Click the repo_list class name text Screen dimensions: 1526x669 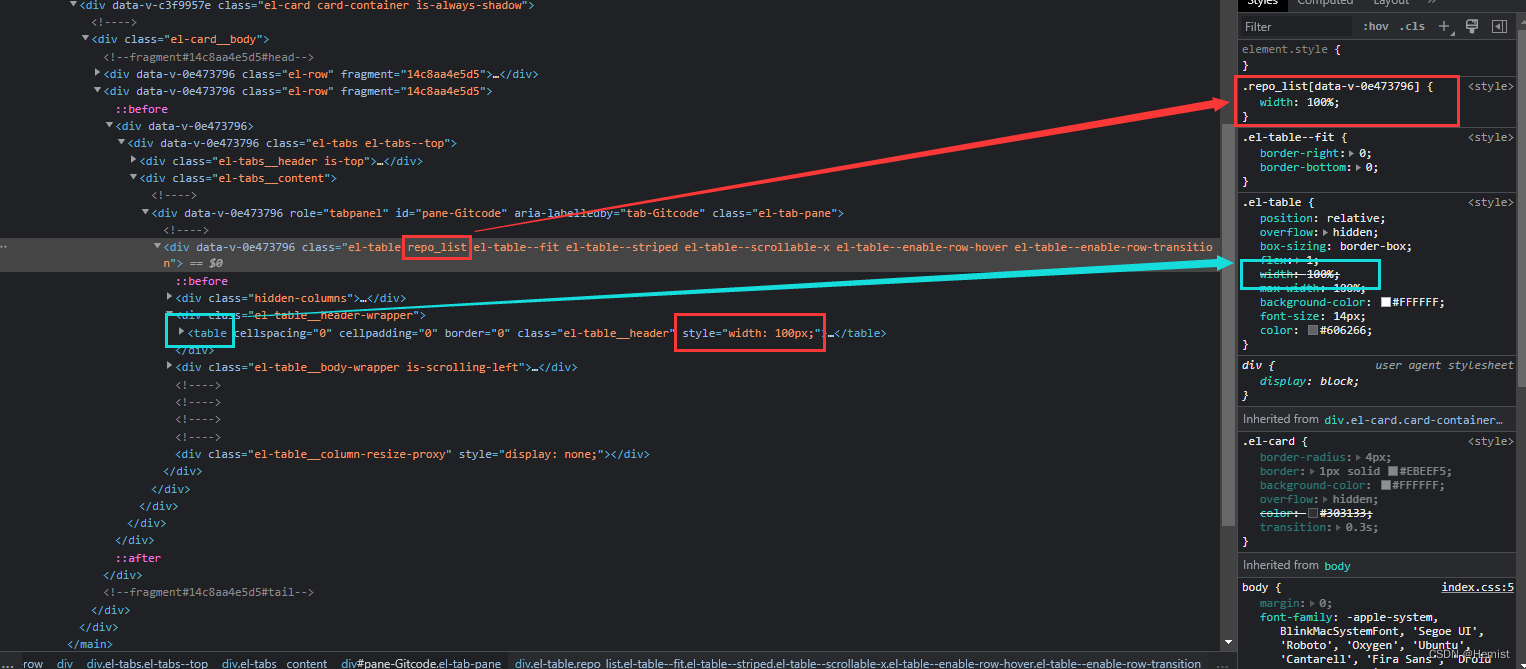(x=437, y=247)
